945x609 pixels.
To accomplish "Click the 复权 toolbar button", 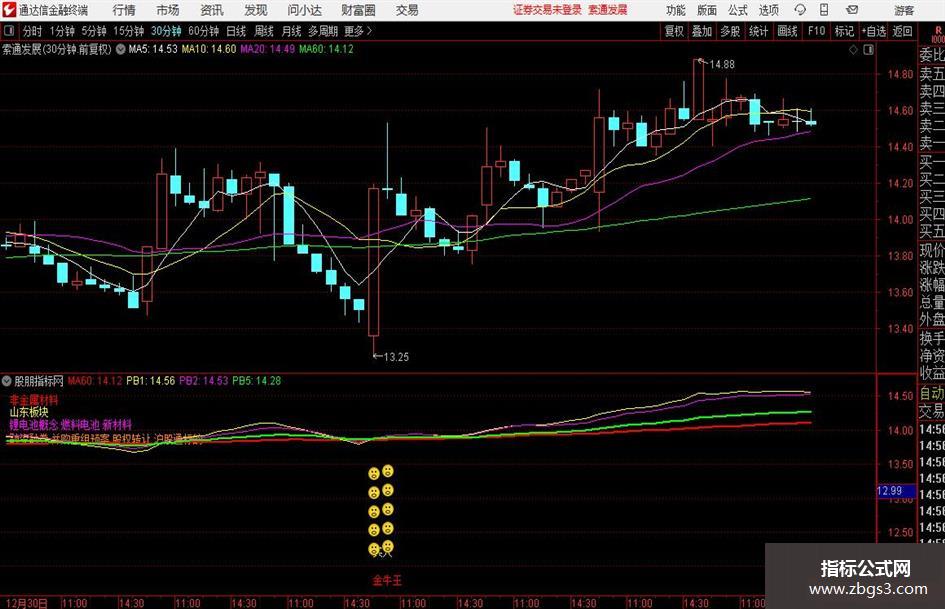I will [674, 31].
